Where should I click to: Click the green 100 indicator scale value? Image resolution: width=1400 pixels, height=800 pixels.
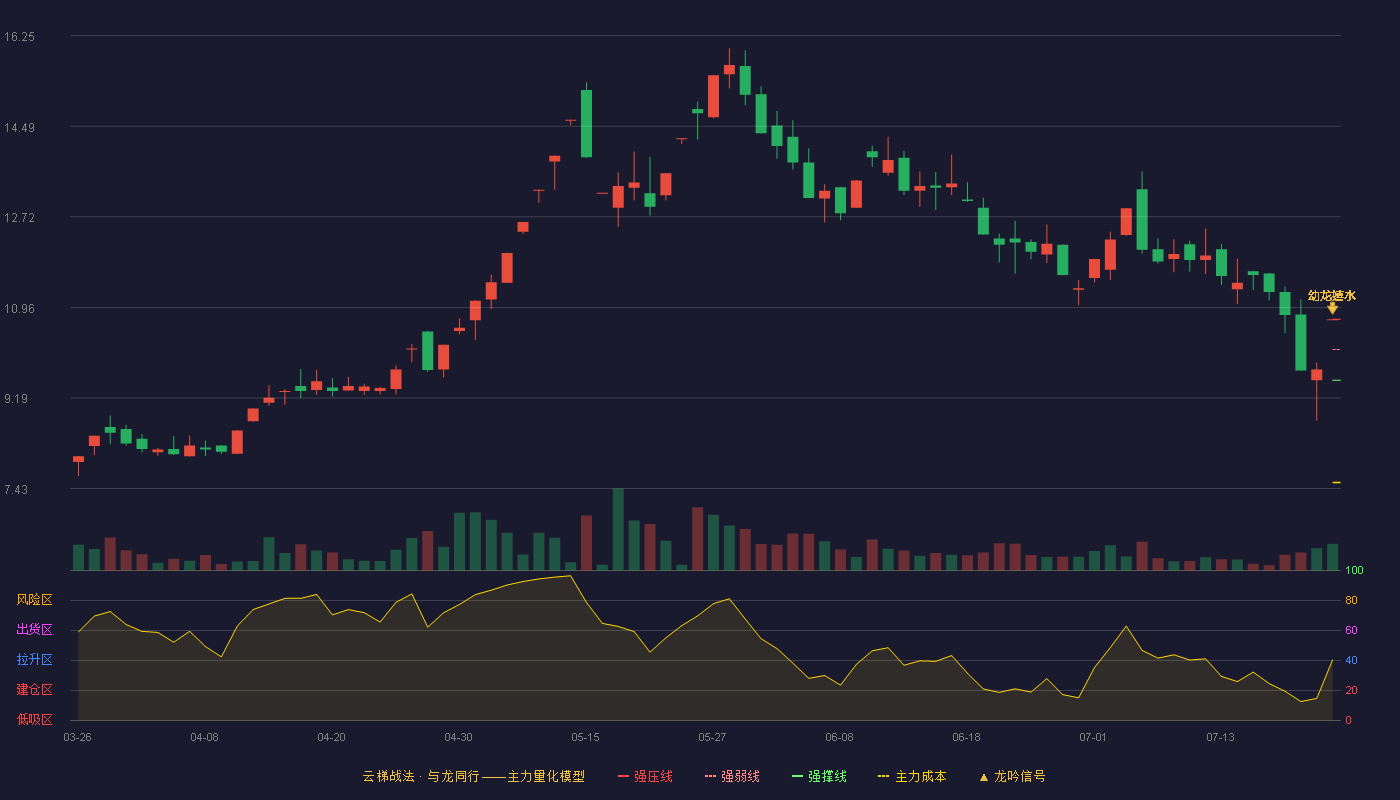coord(1354,571)
